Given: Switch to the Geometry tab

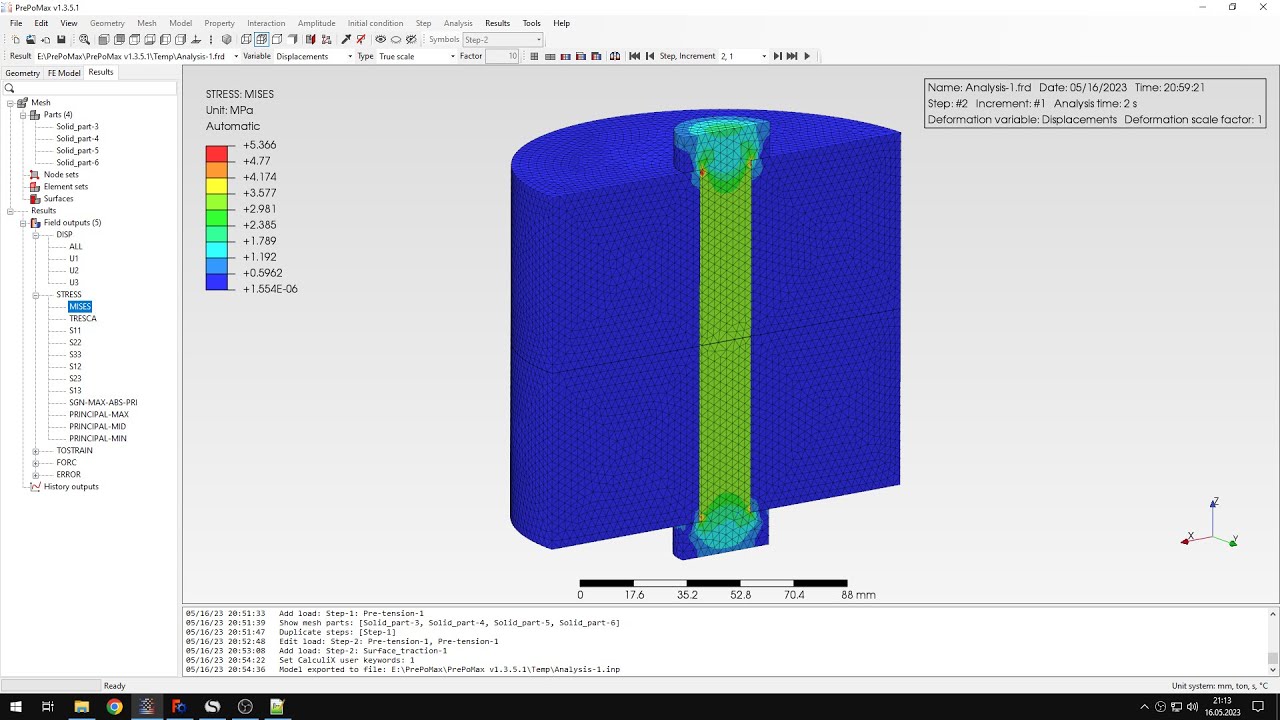Looking at the screenshot, I should coord(22,73).
